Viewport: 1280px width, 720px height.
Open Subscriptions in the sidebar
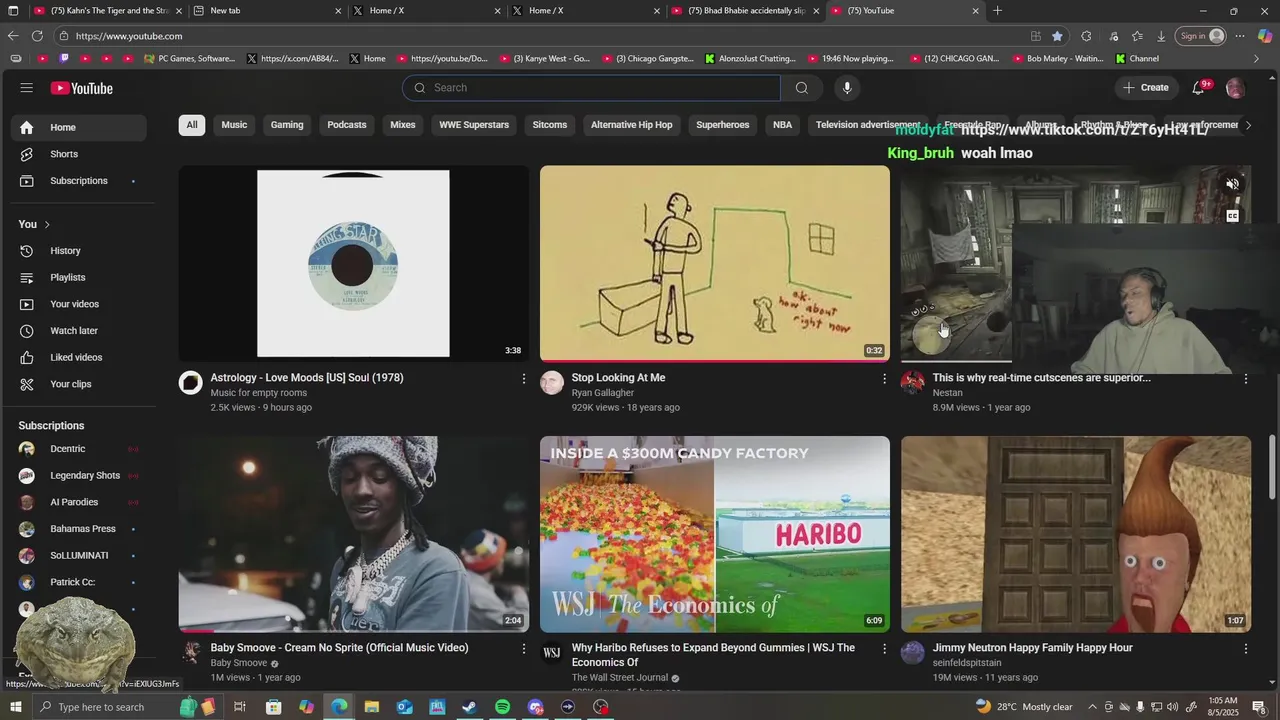(x=79, y=181)
